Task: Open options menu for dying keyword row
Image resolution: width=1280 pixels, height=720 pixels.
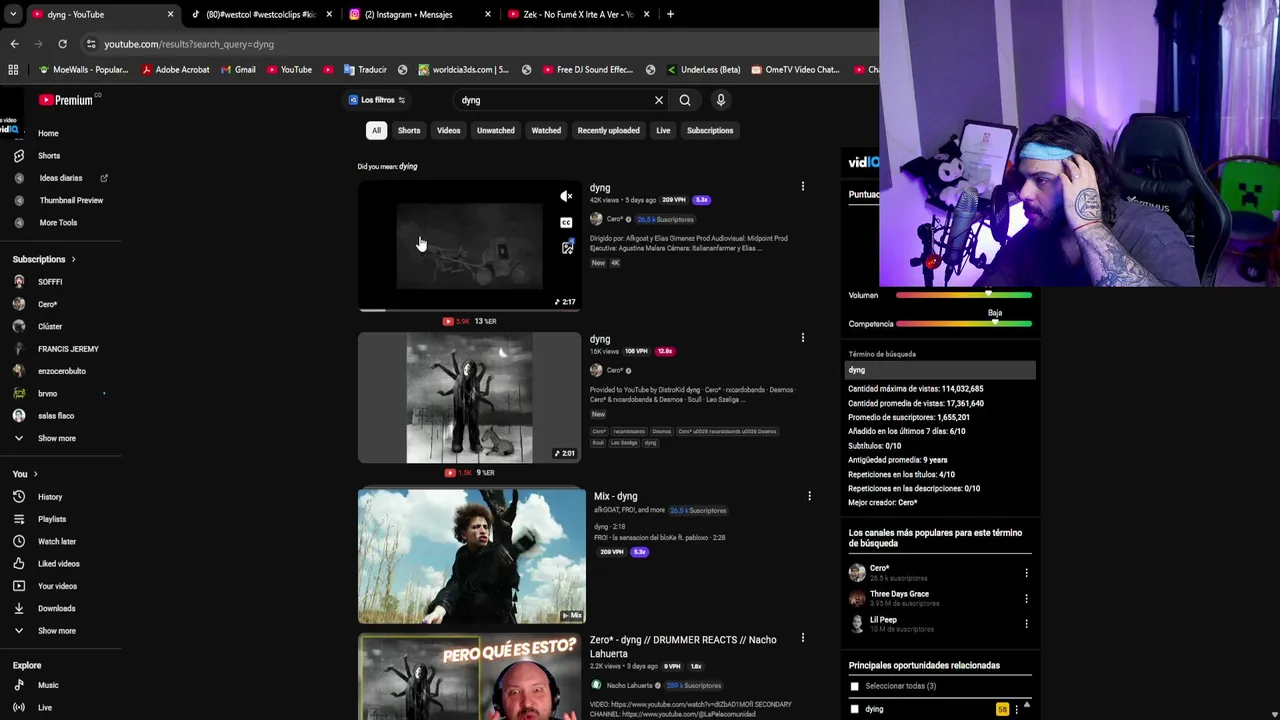Action: (x=1017, y=709)
